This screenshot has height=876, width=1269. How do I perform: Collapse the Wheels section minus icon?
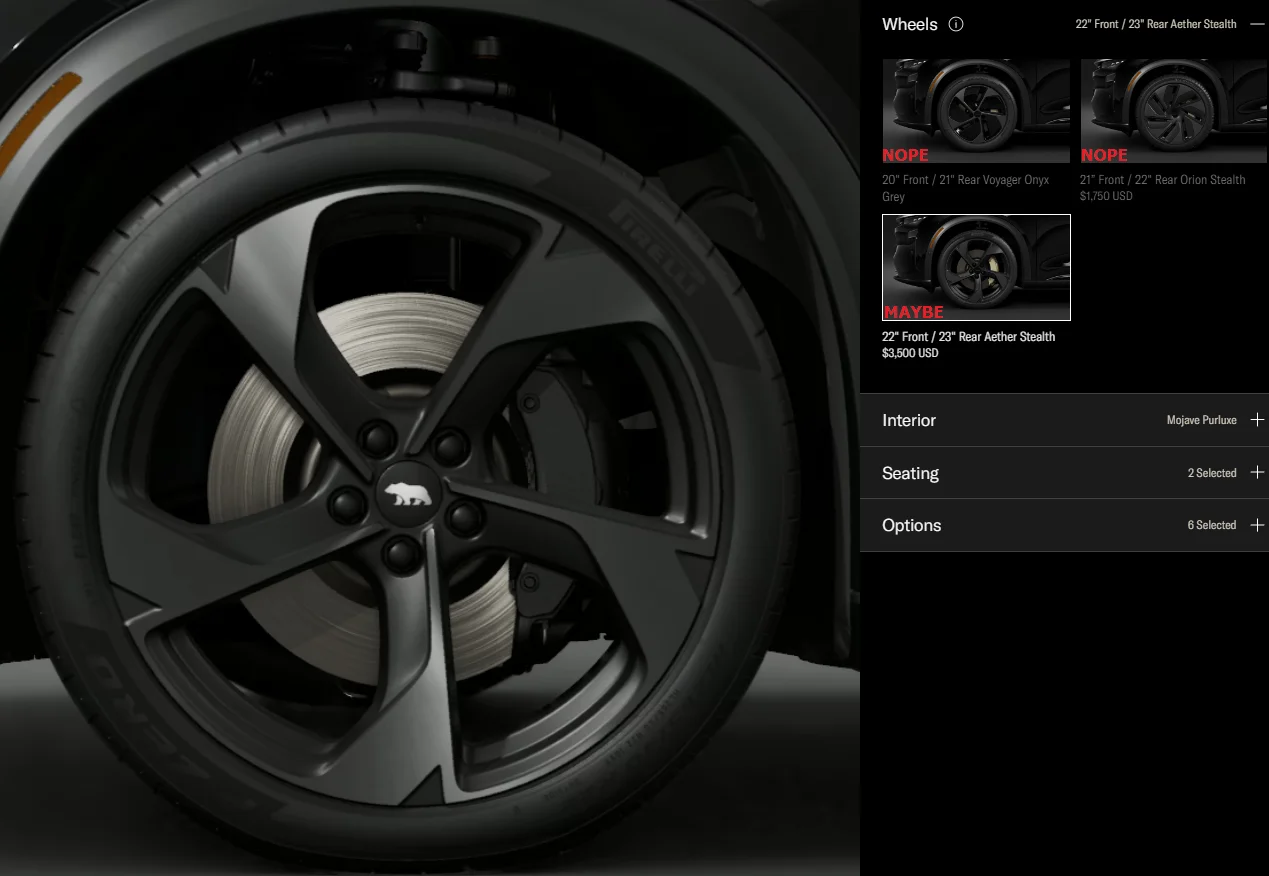coord(1257,24)
